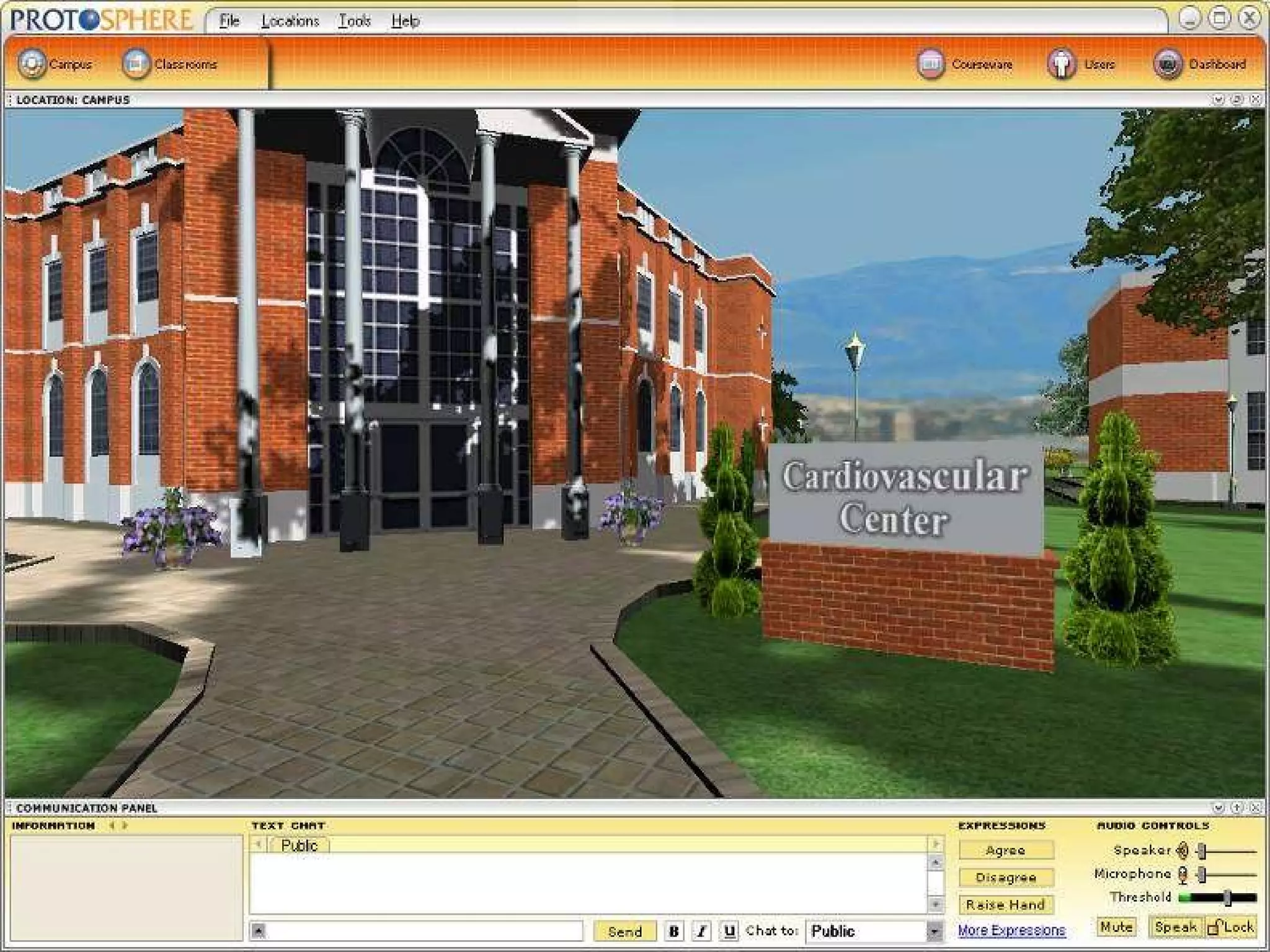Screen dimensions: 1270x952
Task: Open the Campus location icon
Action: click(x=32, y=64)
